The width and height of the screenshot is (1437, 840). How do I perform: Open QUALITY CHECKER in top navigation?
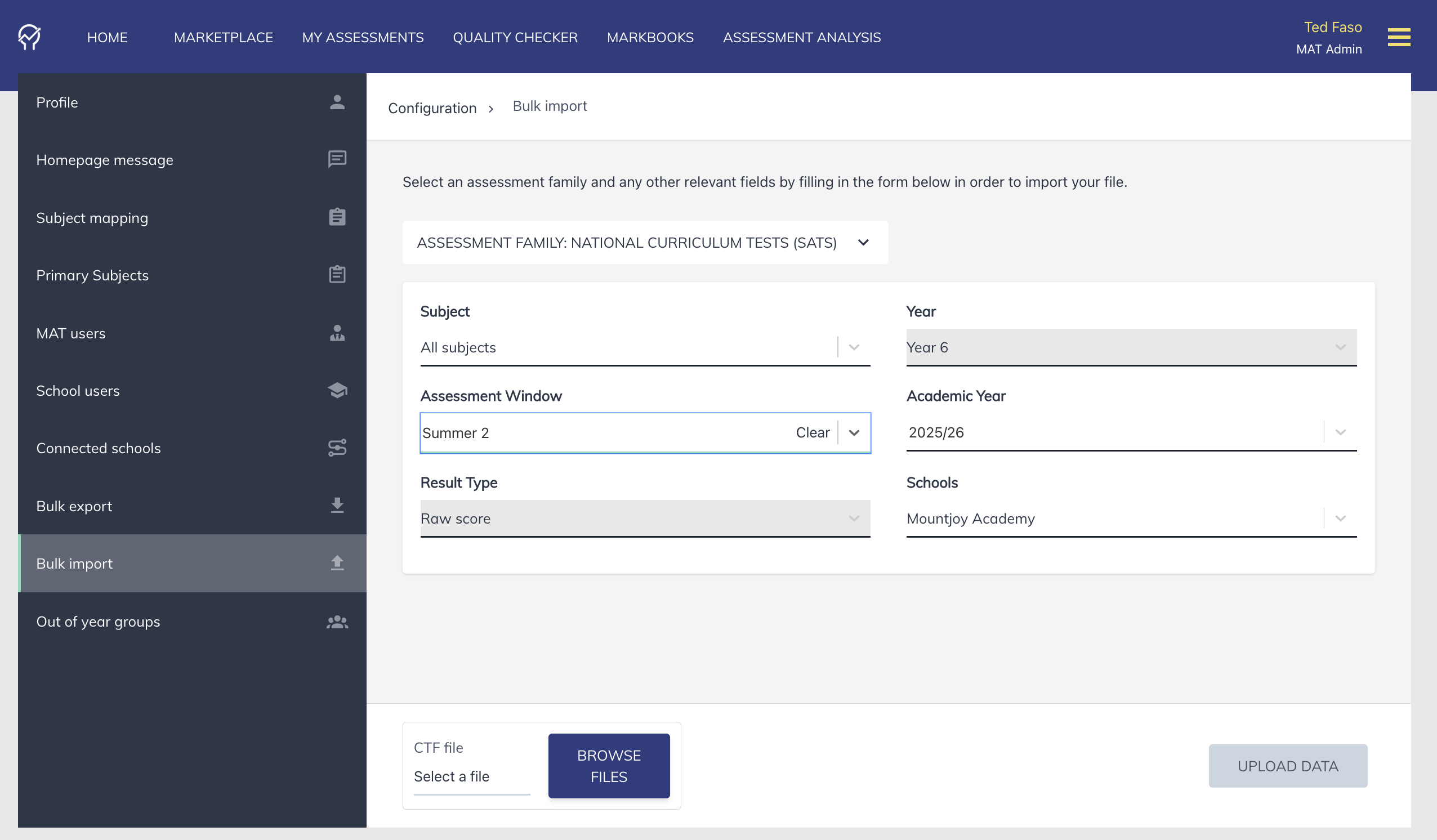[515, 37]
